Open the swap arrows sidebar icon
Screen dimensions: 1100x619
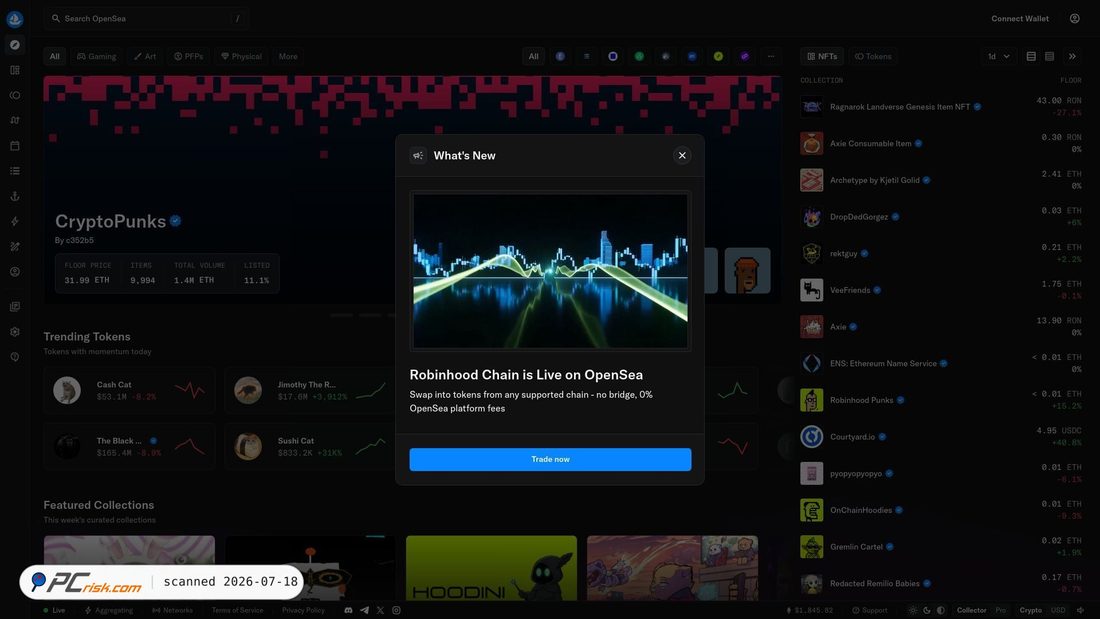click(15, 121)
